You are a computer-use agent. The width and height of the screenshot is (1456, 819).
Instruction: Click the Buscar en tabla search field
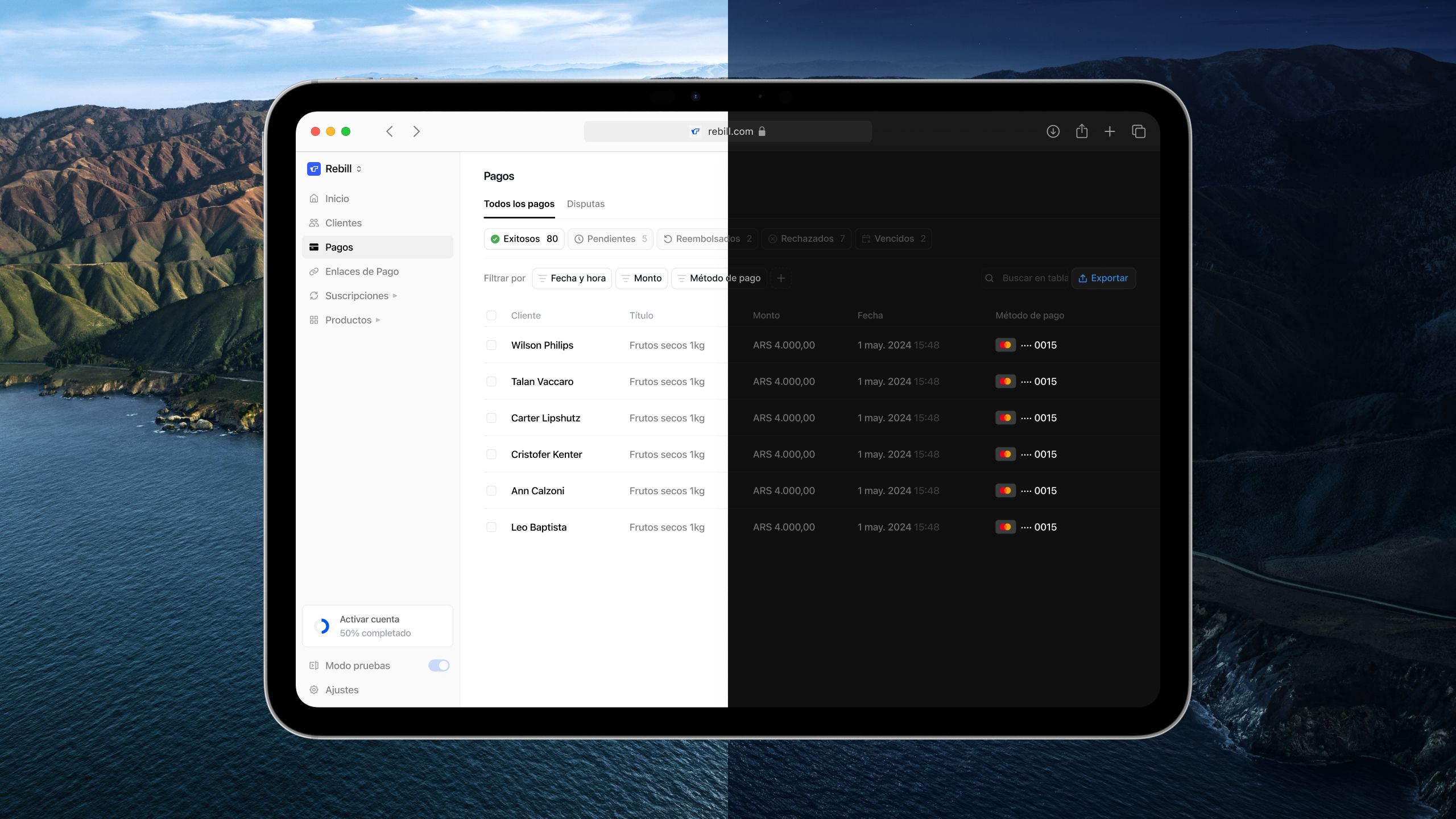(1032, 278)
